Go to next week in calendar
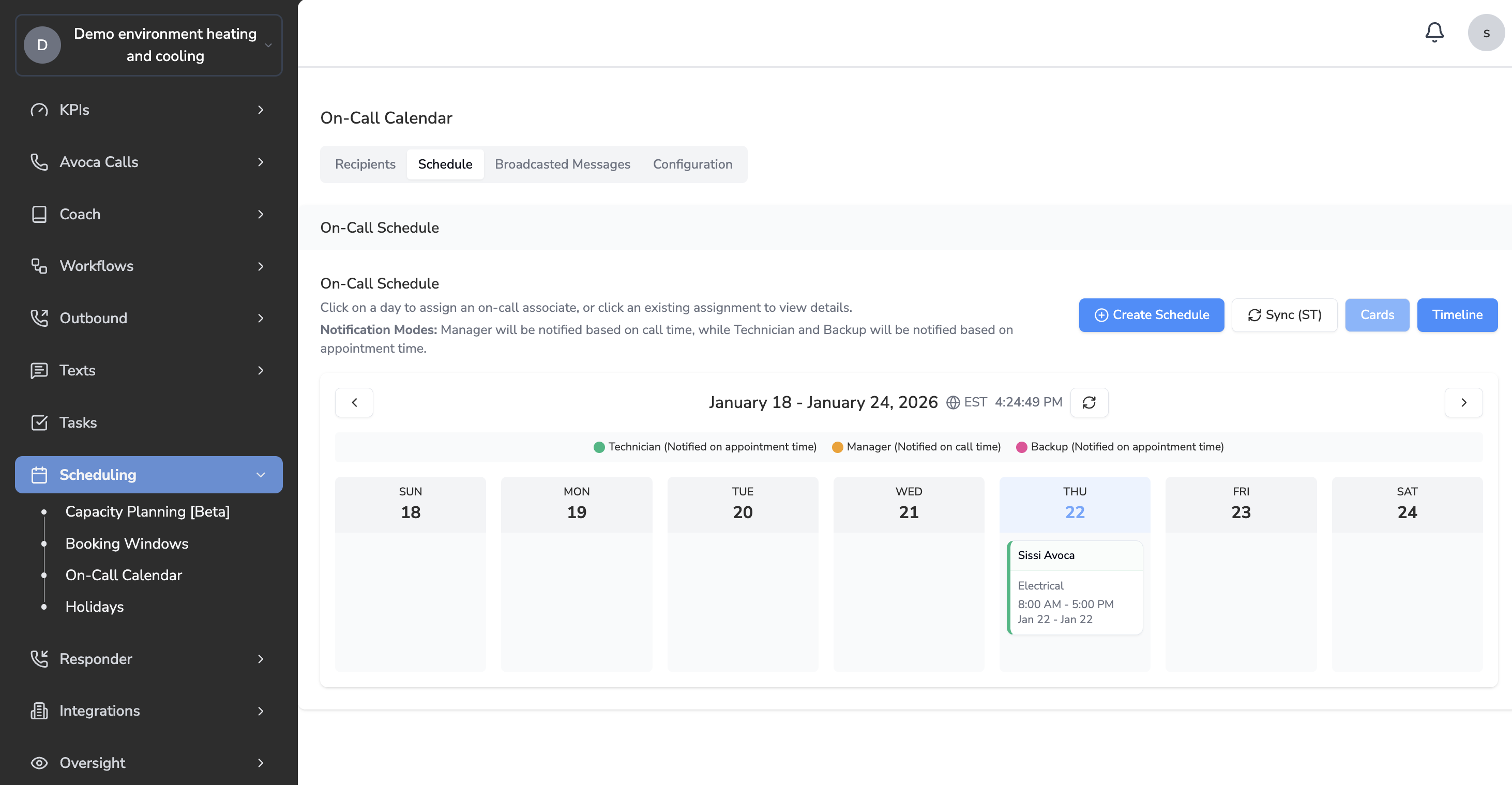The width and height of the screenshot is (1512, 785). pyautogui.click(x=1463, y=402)
